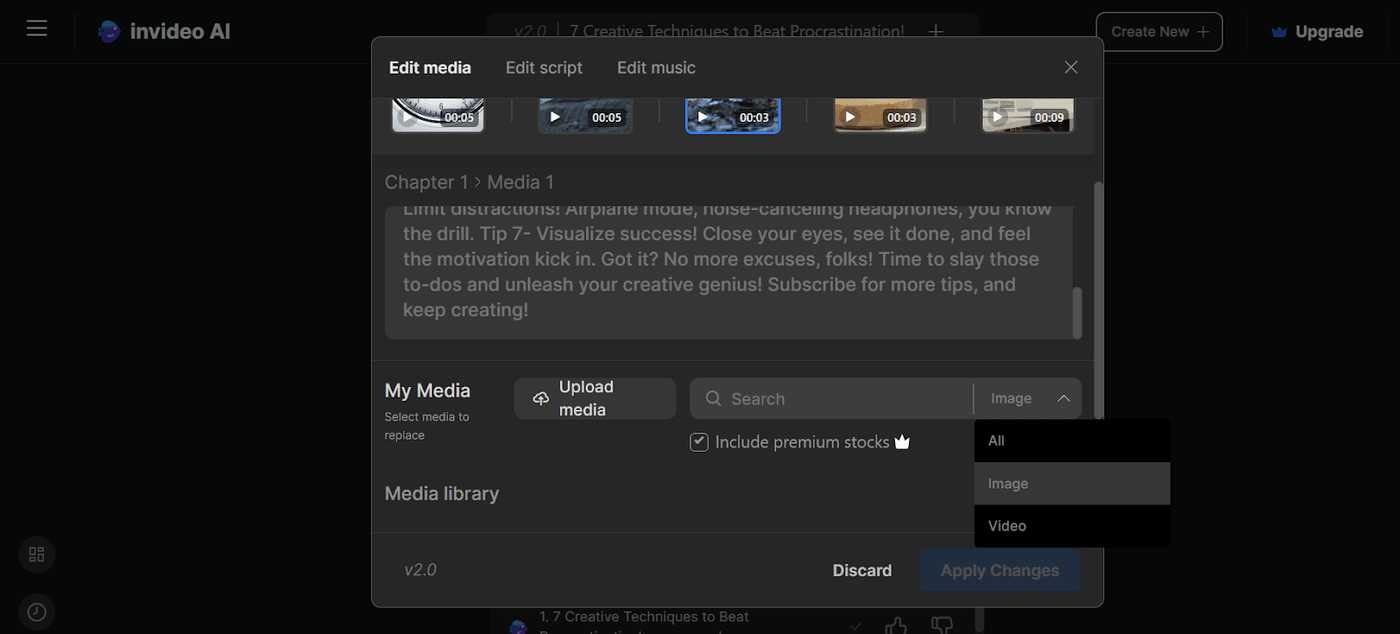
Task: Open the templates grid icon at bottom left
Action: point(36,554)
